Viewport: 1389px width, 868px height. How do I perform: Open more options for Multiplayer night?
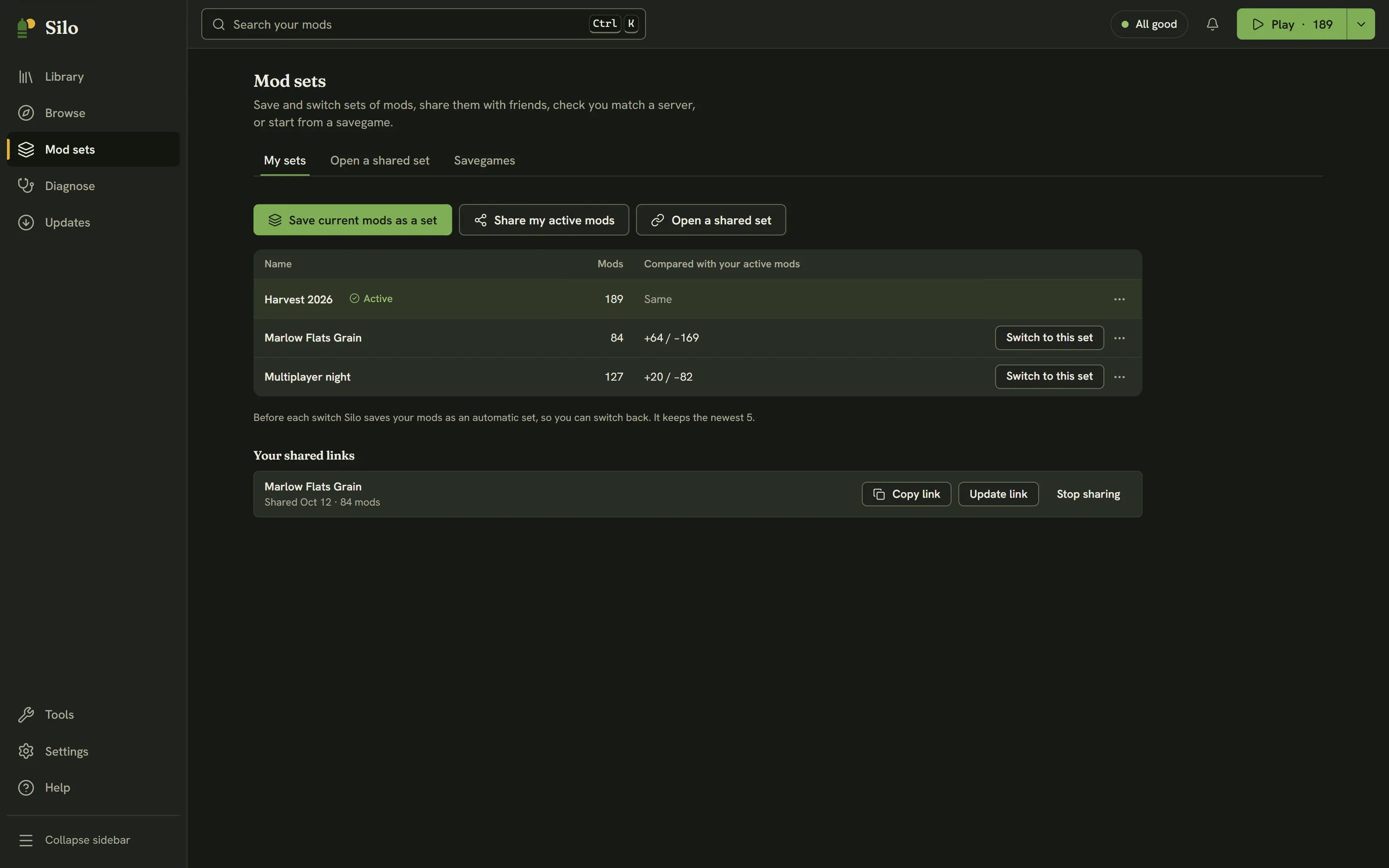click(x=1119, y=377)
